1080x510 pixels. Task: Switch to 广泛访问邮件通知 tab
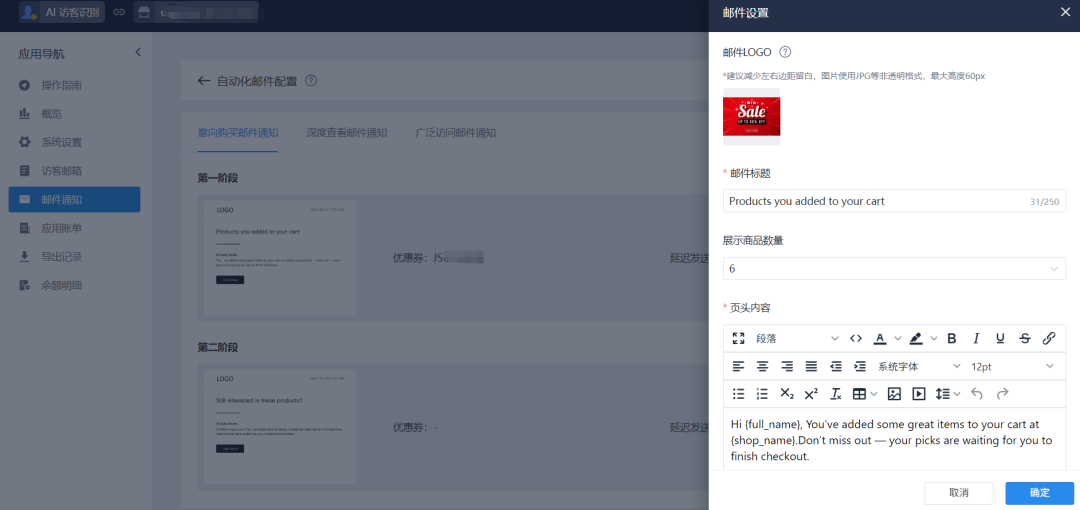coord(456,132)
